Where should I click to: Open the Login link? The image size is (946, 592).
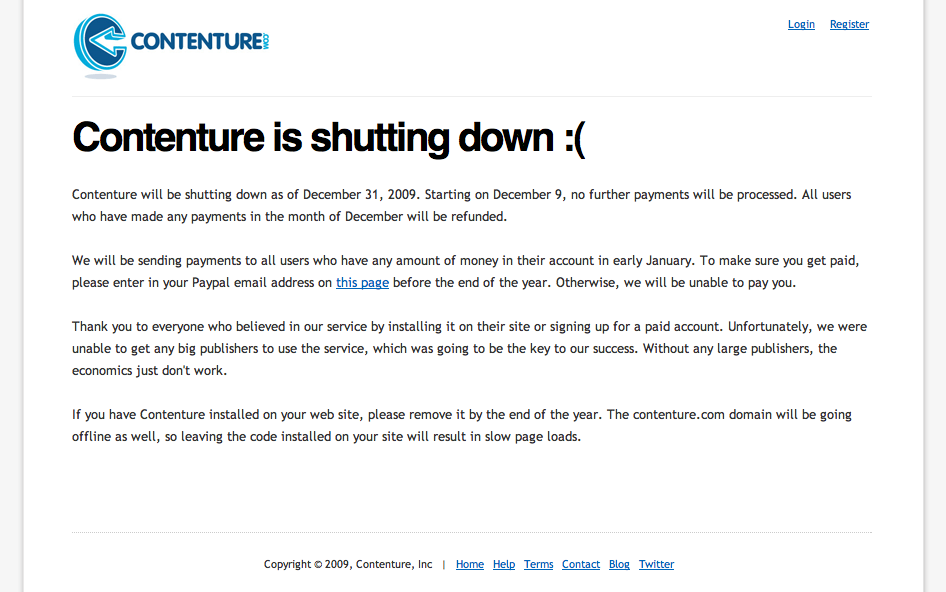801,24
